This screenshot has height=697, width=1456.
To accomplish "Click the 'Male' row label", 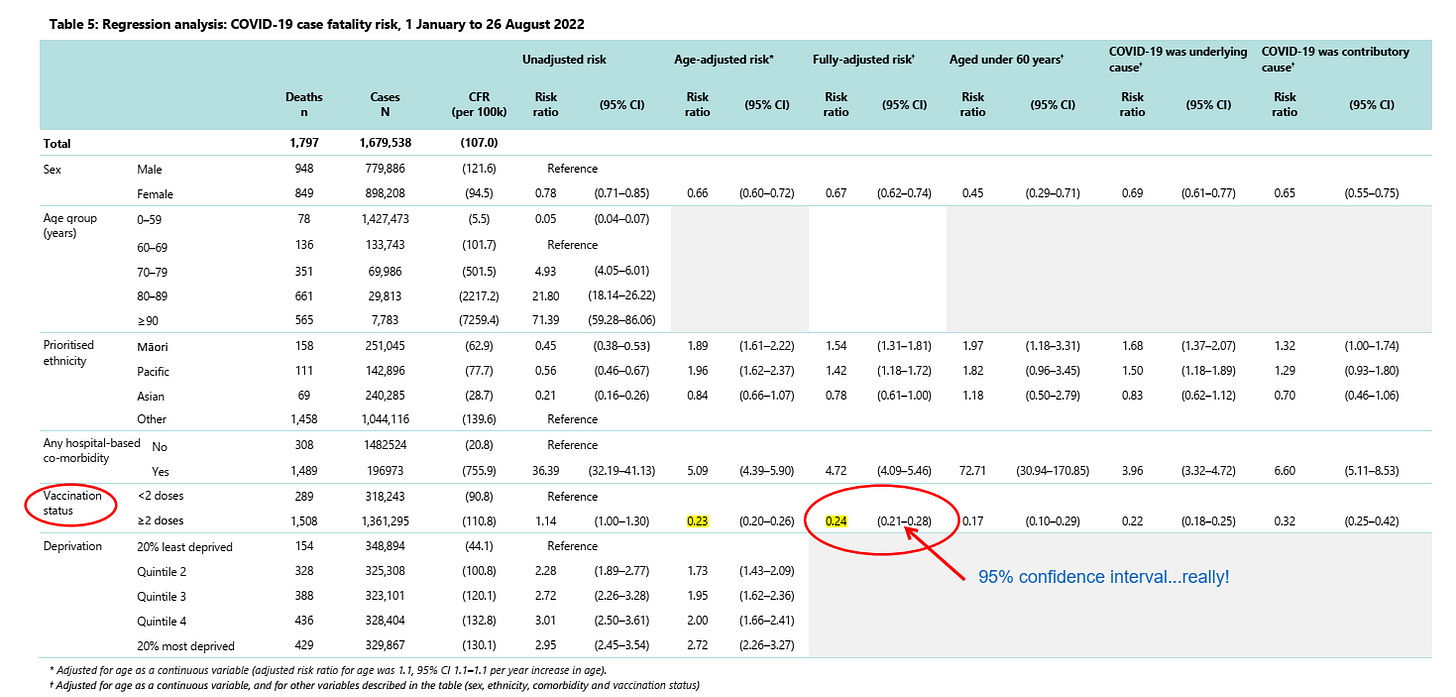I will point(149,170).
